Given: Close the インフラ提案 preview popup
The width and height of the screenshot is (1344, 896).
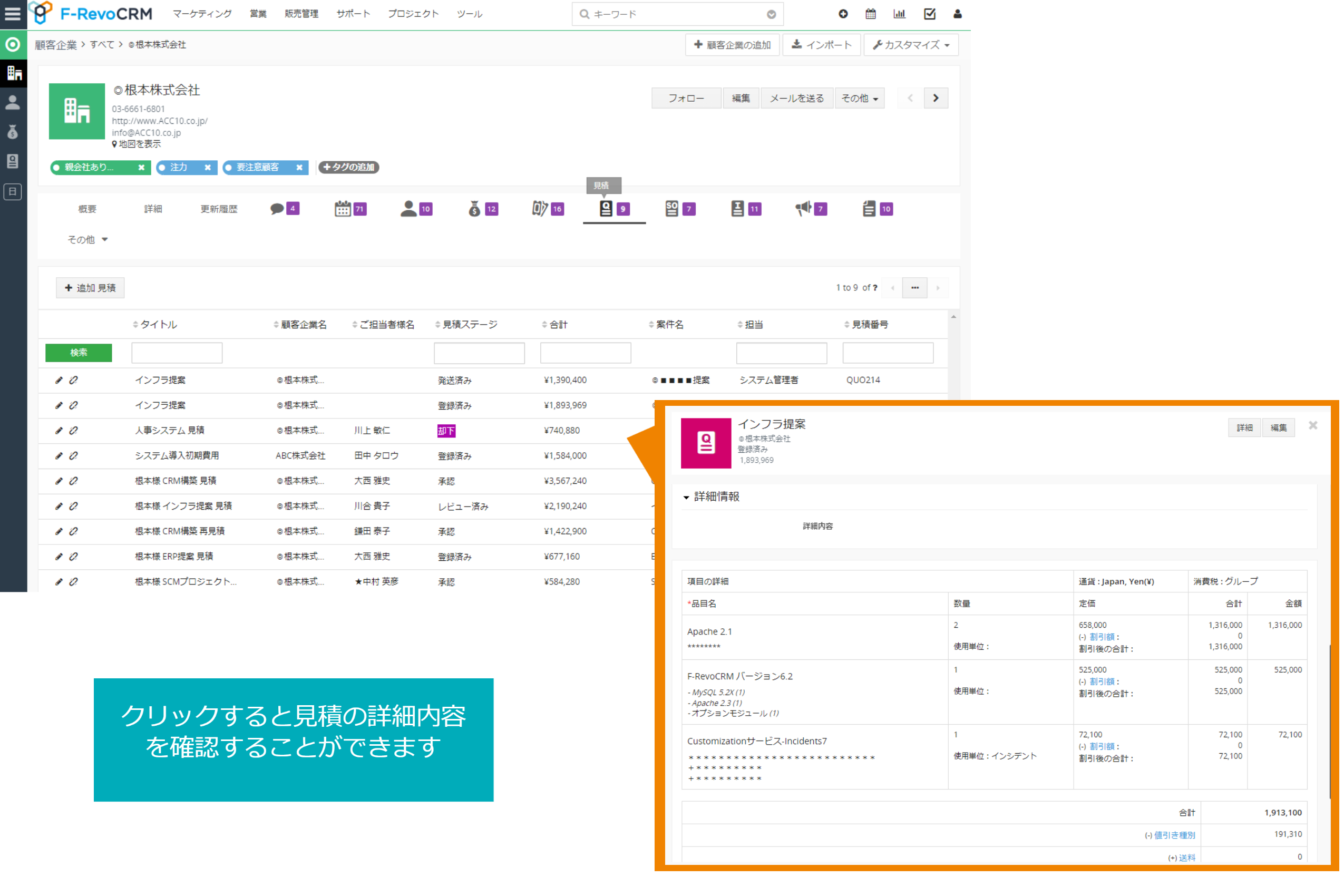Looking at the screenshot, I should click(1312, 425).
